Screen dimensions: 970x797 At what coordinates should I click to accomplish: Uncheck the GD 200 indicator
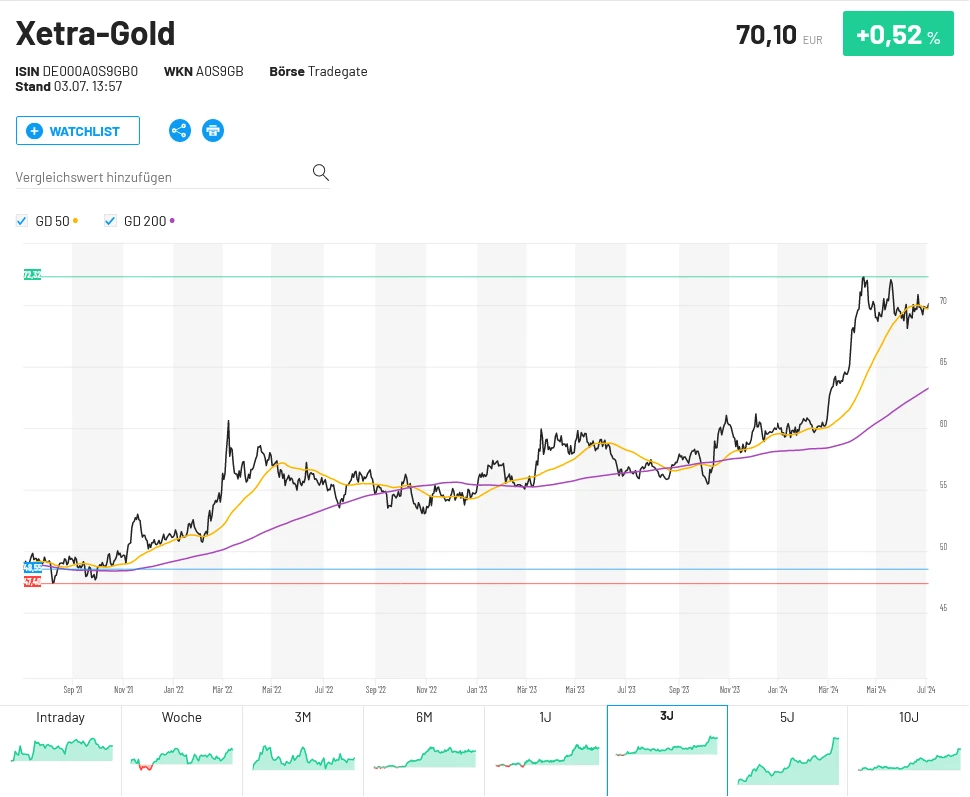coord(110,221)
